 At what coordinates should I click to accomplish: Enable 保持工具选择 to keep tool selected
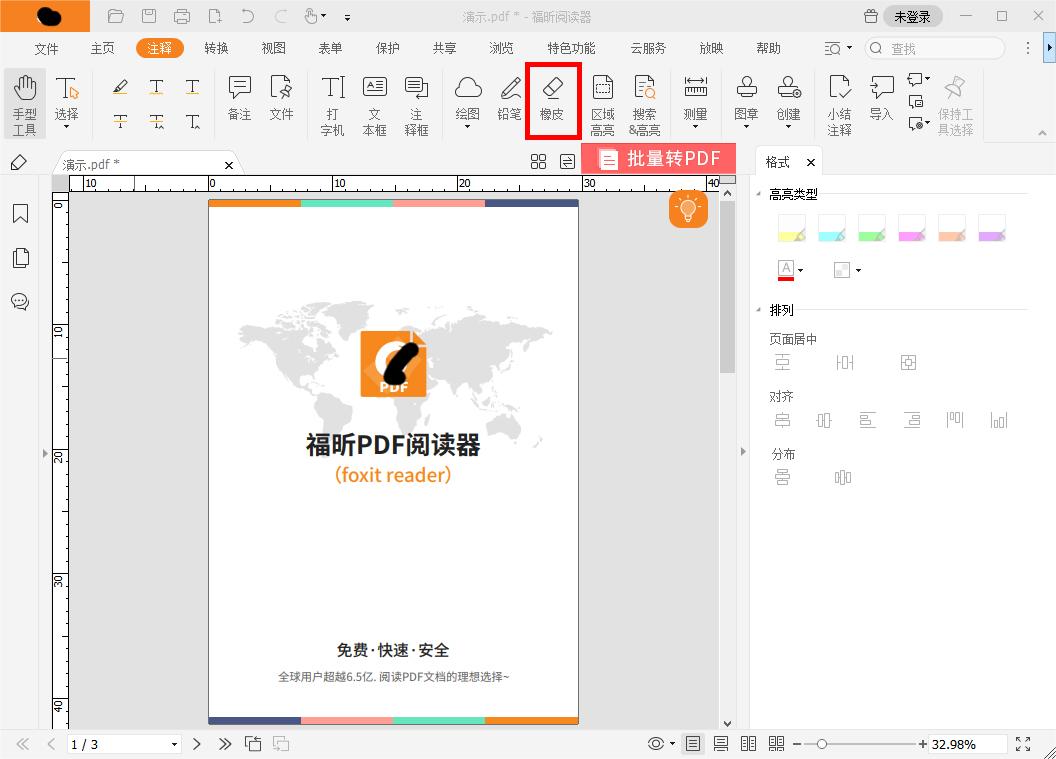pyautogui.click(x=955, y=100)
